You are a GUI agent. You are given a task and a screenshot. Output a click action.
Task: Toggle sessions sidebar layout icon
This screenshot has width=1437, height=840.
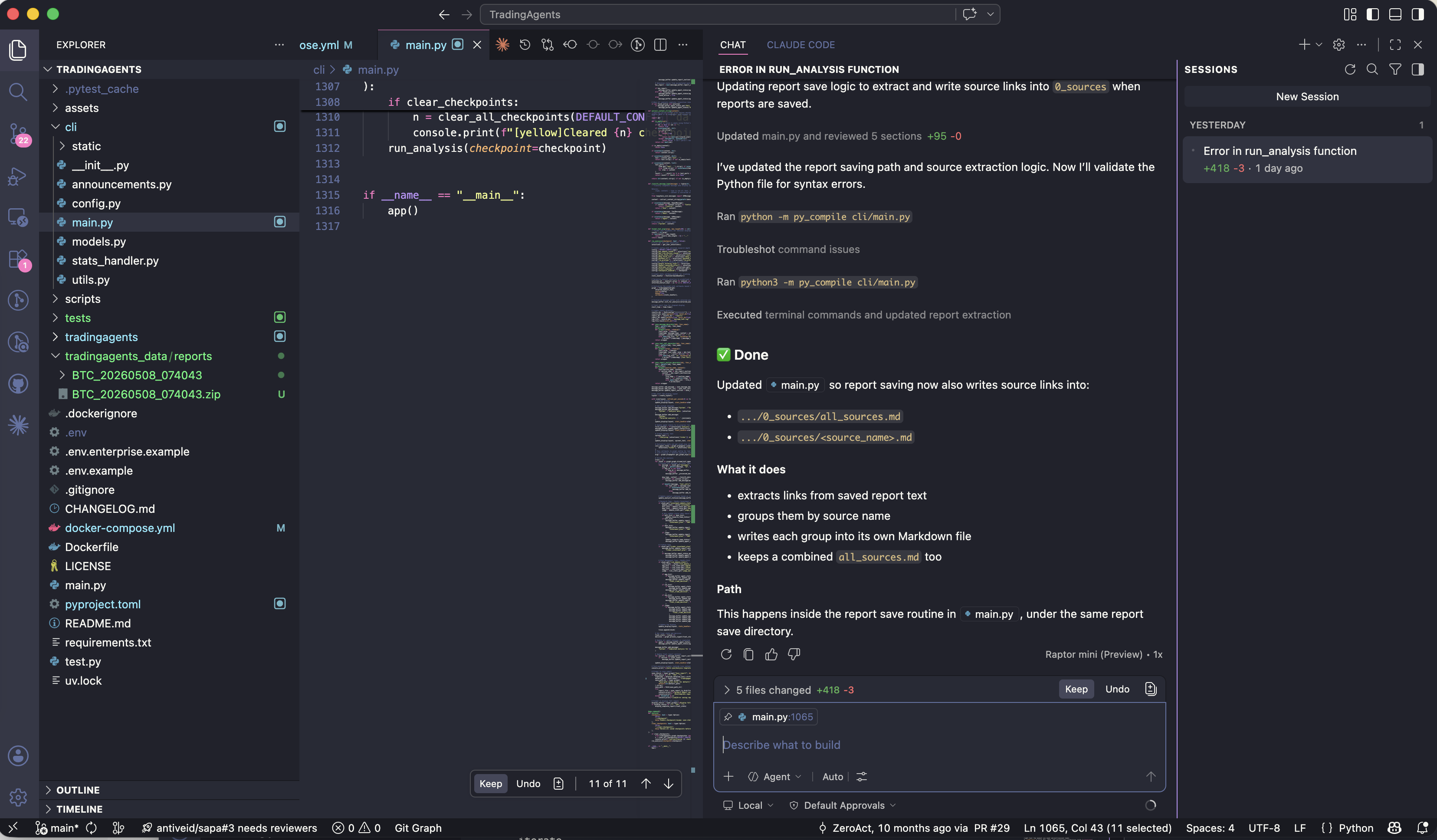tap(1417, 69)
